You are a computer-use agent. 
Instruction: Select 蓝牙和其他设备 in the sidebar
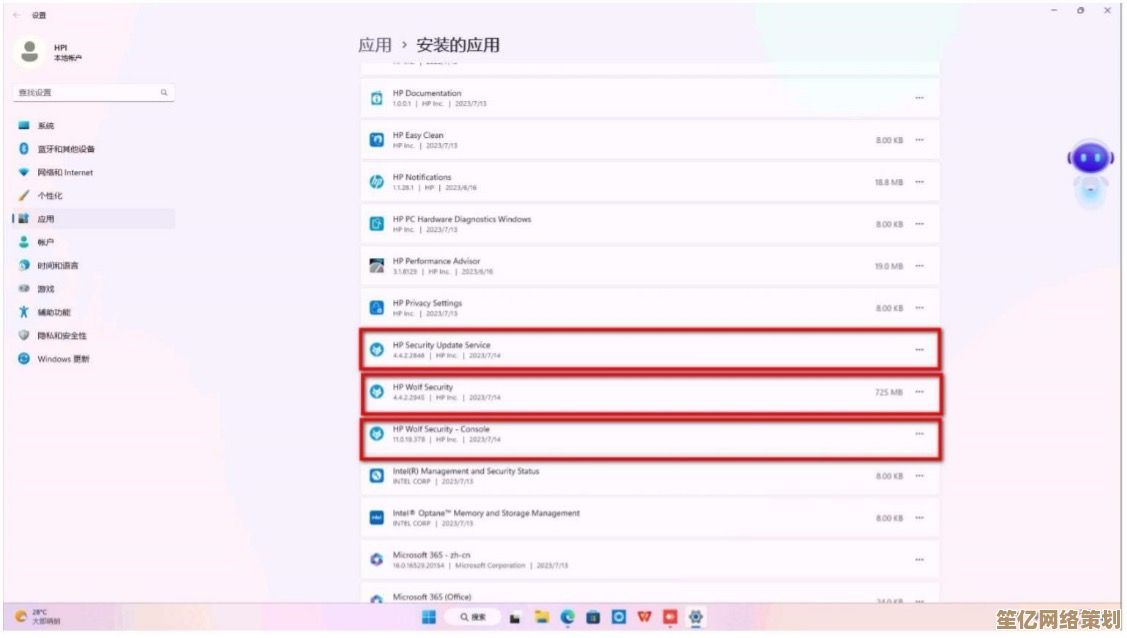click(x=66, y=149)
